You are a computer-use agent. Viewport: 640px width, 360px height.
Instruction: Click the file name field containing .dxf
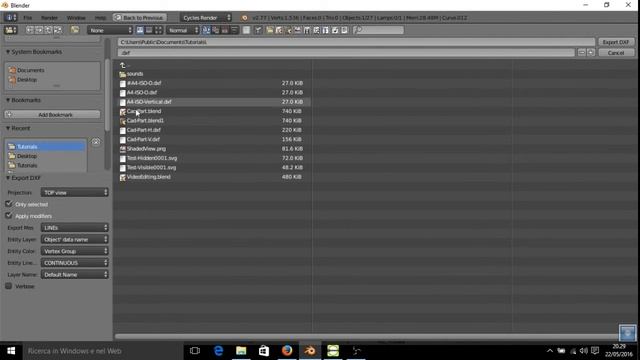[346, 53]
